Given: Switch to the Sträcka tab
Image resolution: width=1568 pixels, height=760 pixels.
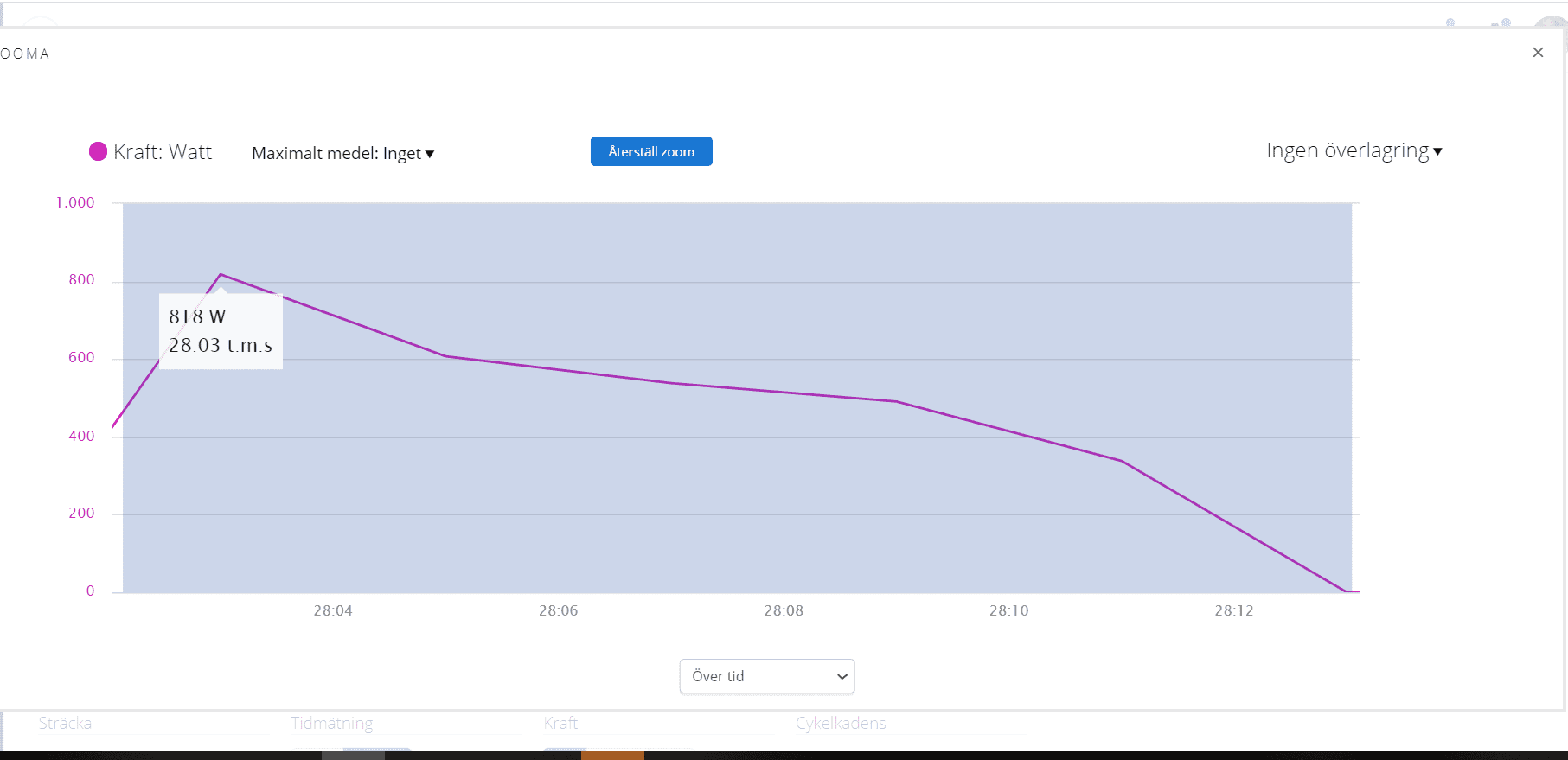Looking at the screenshot, I should point(65,724).
